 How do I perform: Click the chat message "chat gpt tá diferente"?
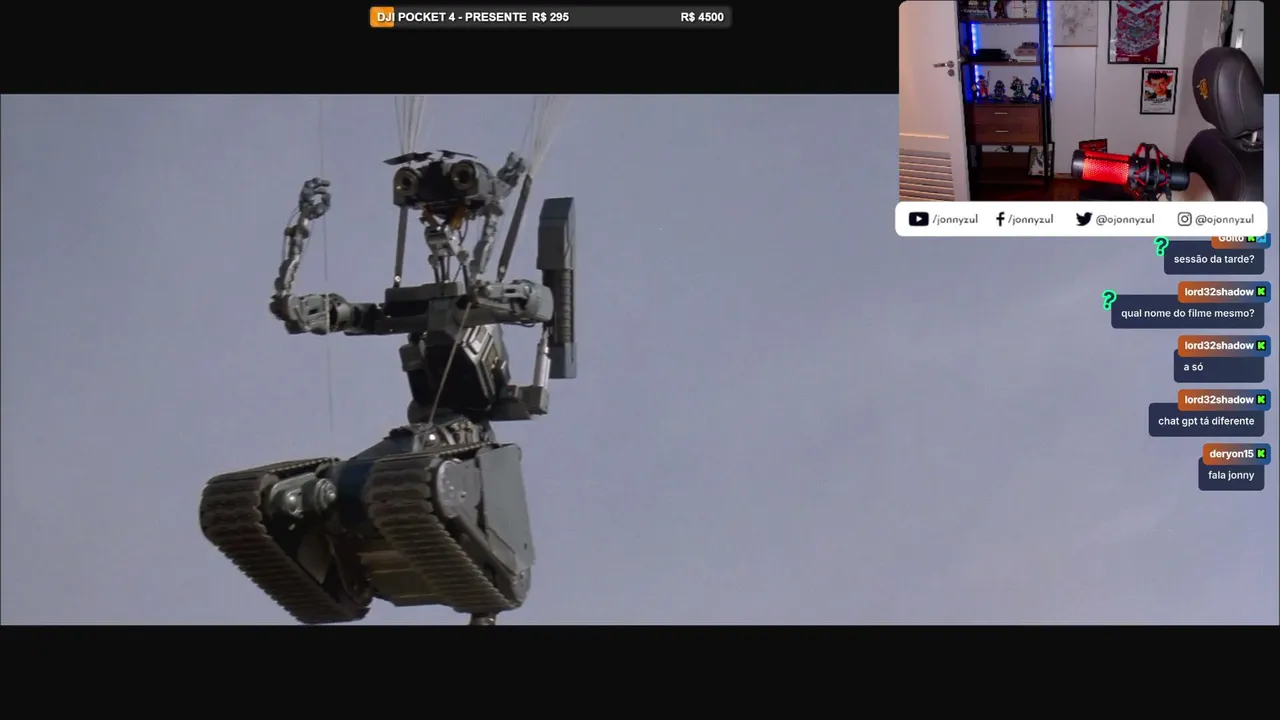point(1206,421)
